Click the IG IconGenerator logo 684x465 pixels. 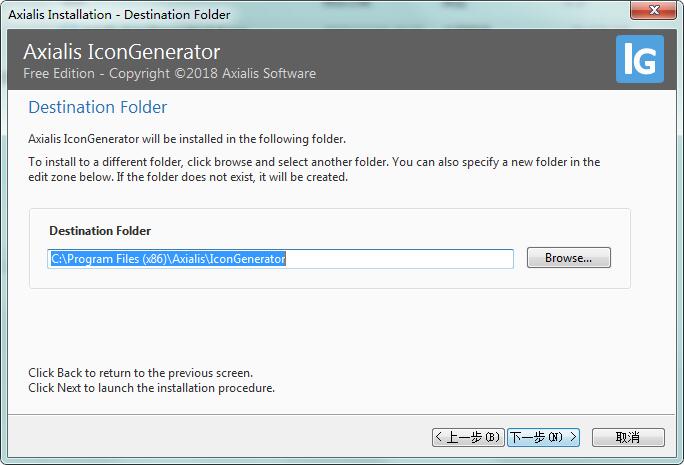click(640, 59)
